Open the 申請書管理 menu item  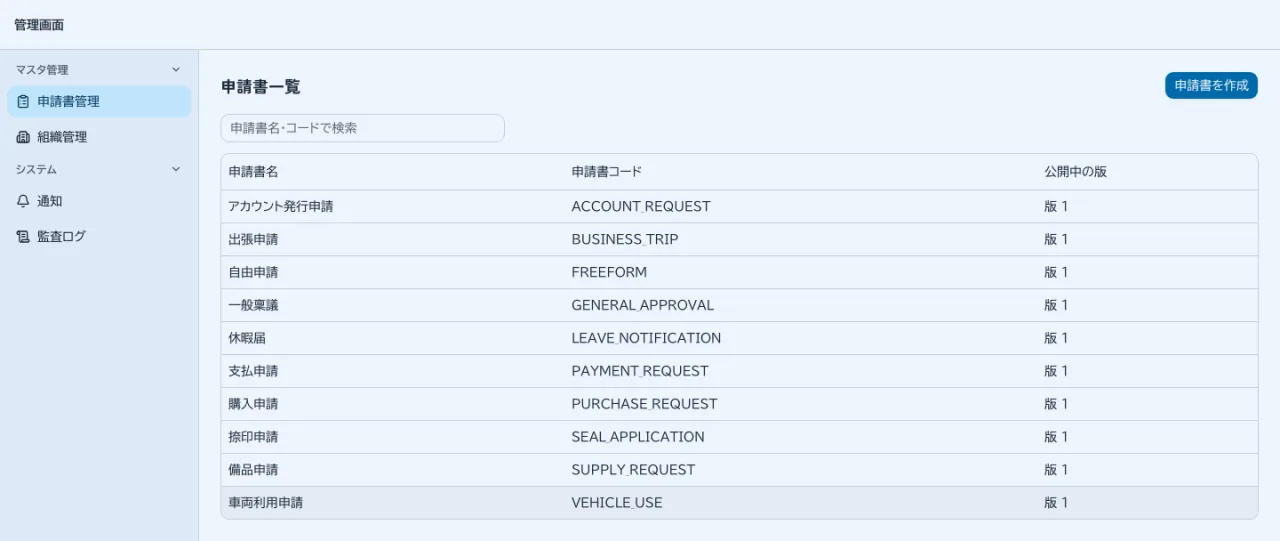[99, 101]
